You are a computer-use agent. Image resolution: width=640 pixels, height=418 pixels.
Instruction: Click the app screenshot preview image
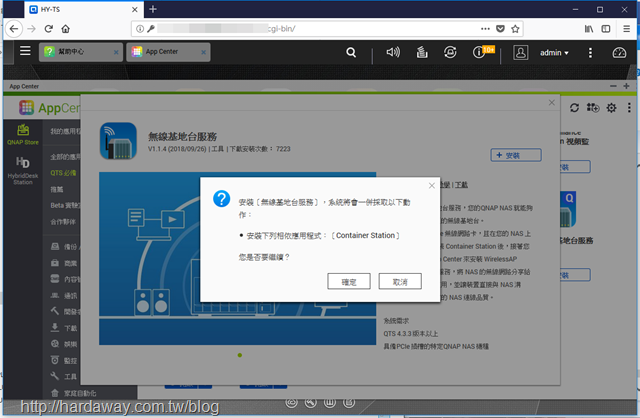coord(237,258)
